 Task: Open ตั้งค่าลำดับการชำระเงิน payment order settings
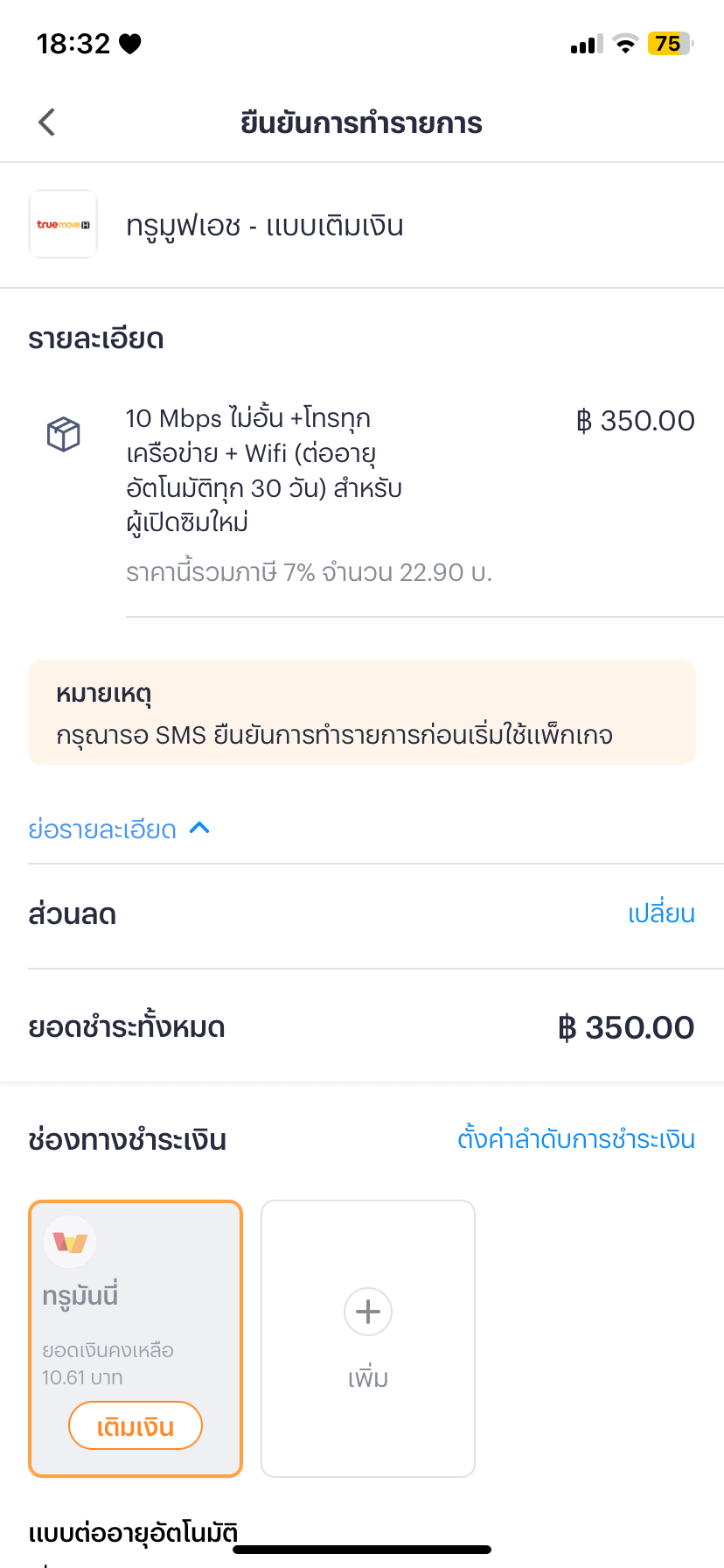(x=576, y=1139)
